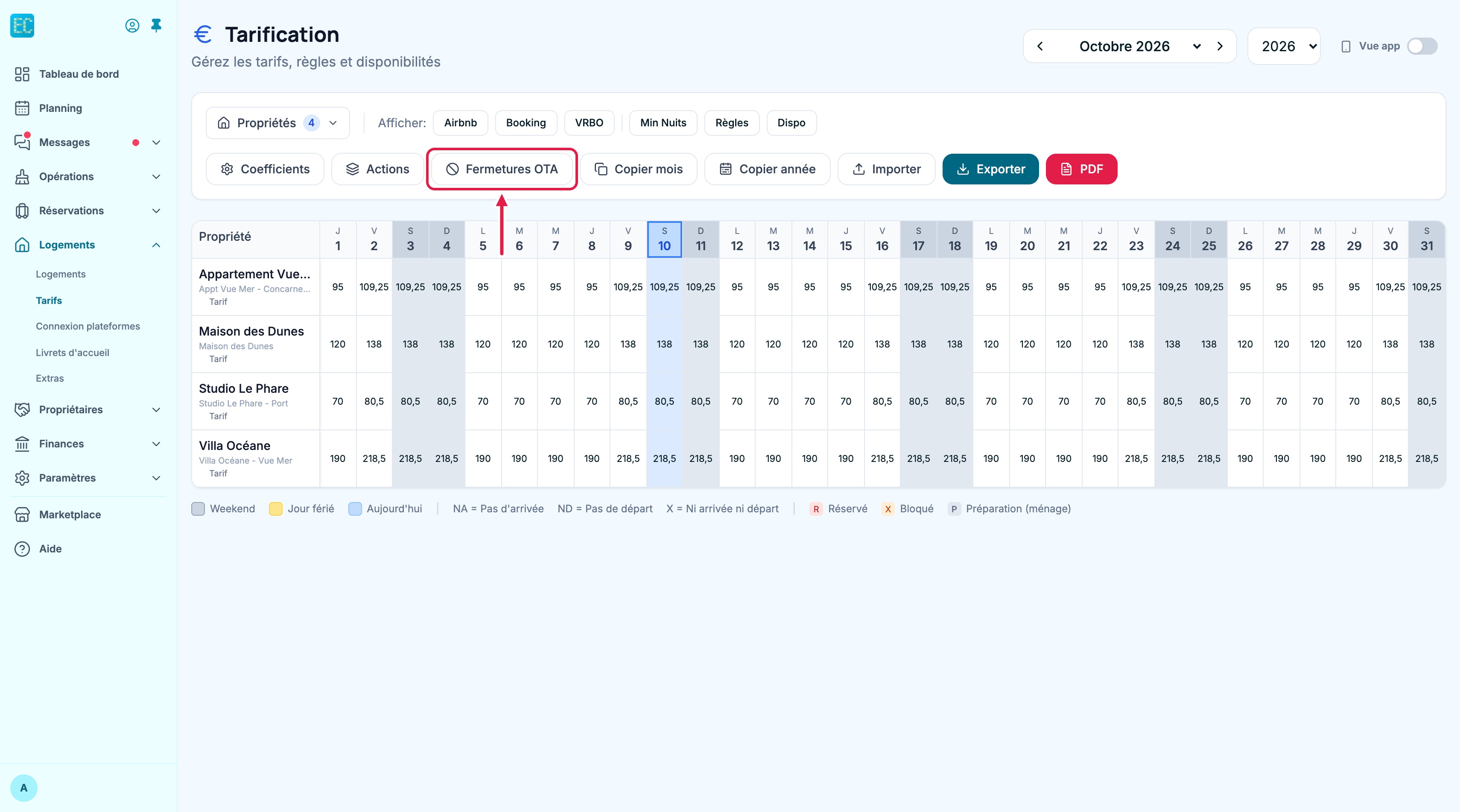Click the Actions button
Screen dimensions: 1460x812
pyautogui.click(x=377, y=169)
